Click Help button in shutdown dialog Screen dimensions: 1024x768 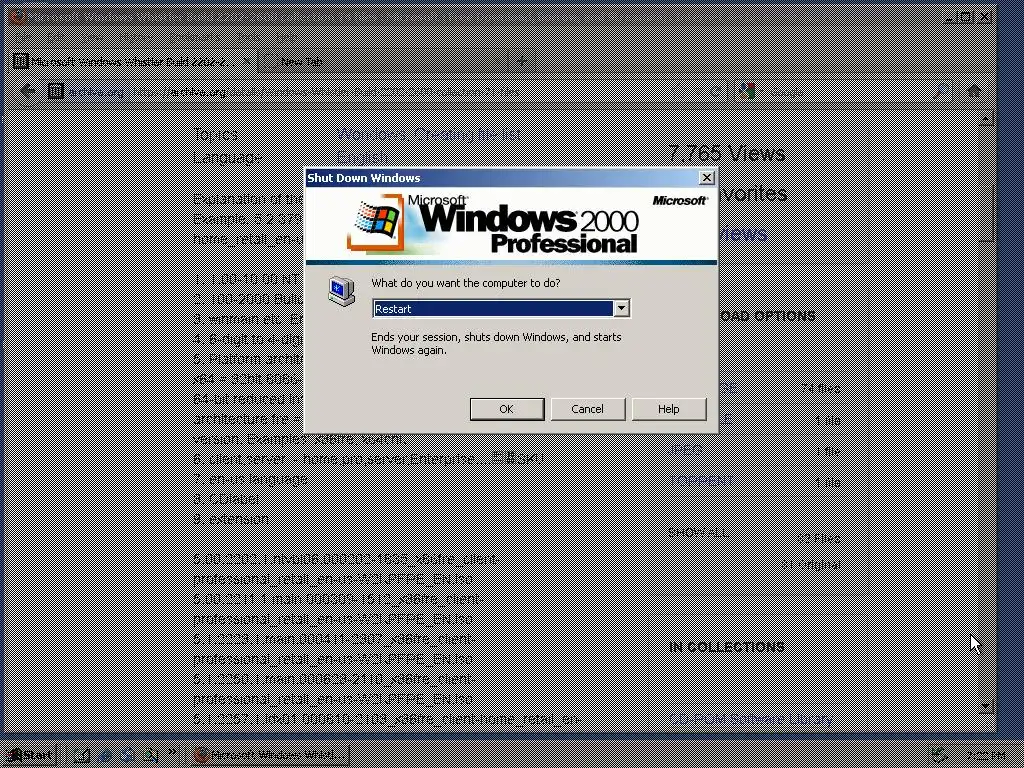[668, 409]
